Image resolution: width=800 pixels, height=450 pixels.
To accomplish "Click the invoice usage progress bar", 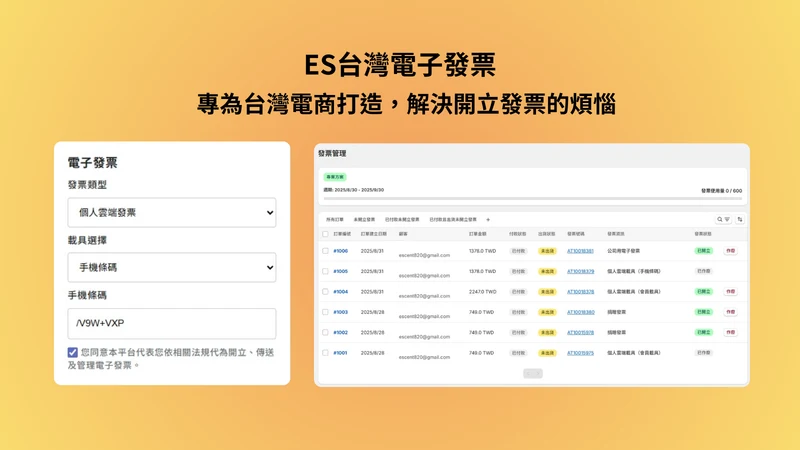I will point(533,198).
